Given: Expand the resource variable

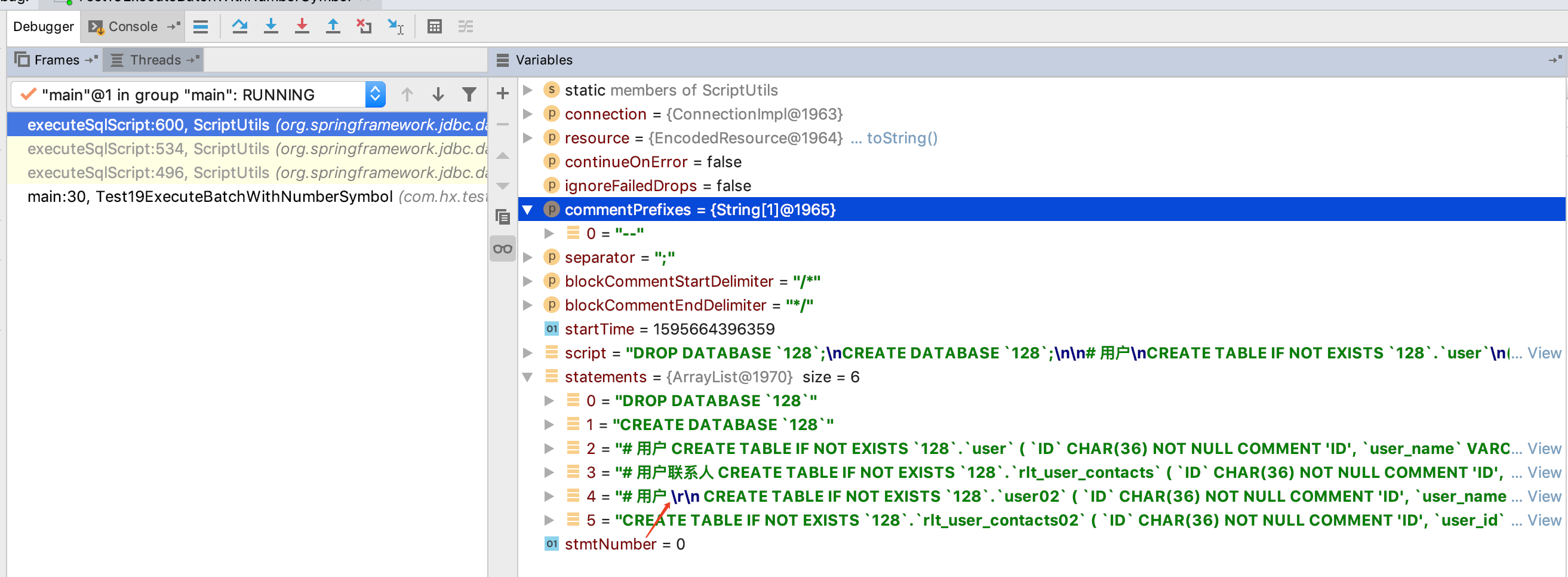Looking at the screenshot, I should pos(528,137).
